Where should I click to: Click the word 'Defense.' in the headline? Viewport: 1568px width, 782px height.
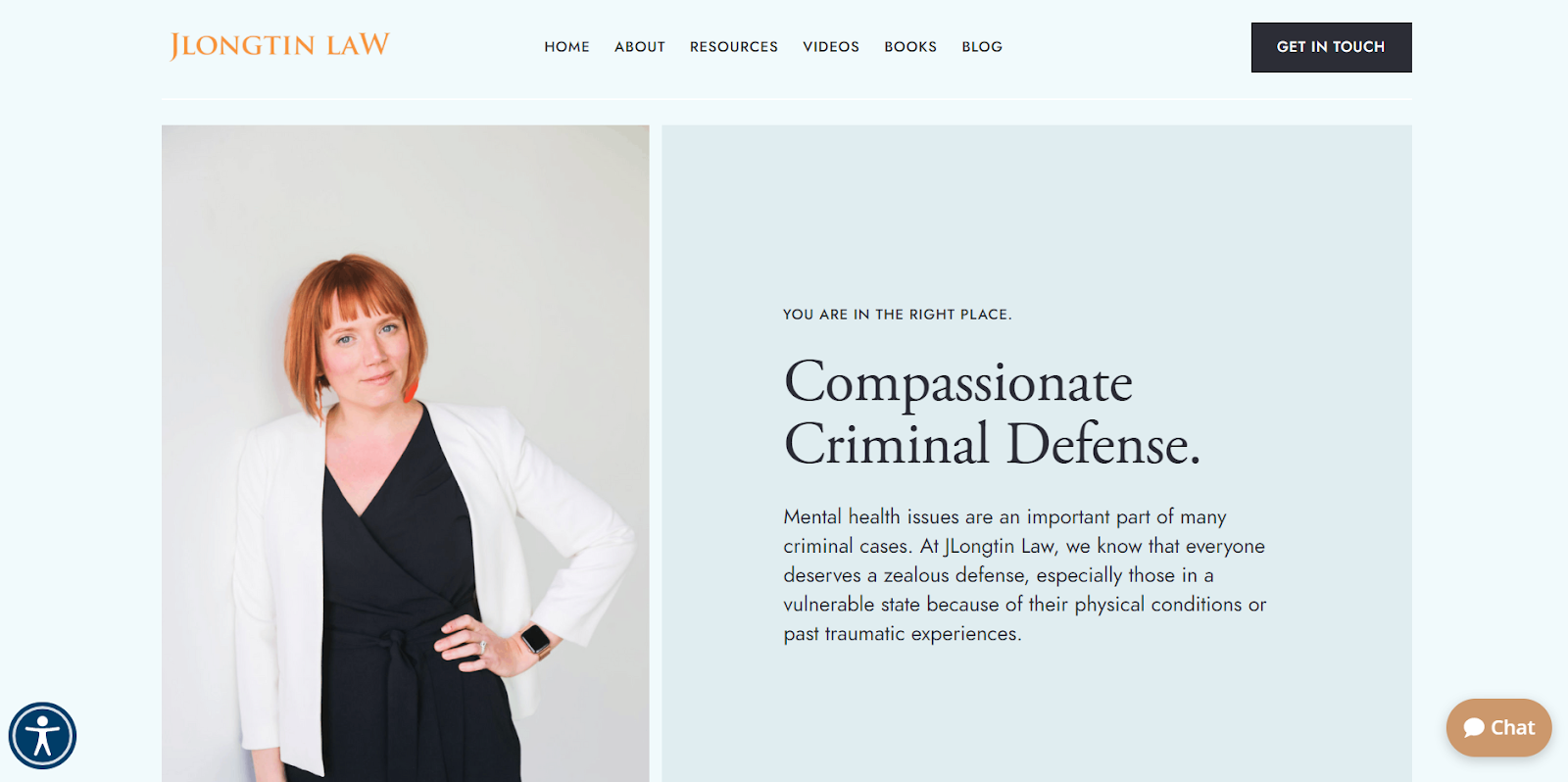coord(1102,444)
